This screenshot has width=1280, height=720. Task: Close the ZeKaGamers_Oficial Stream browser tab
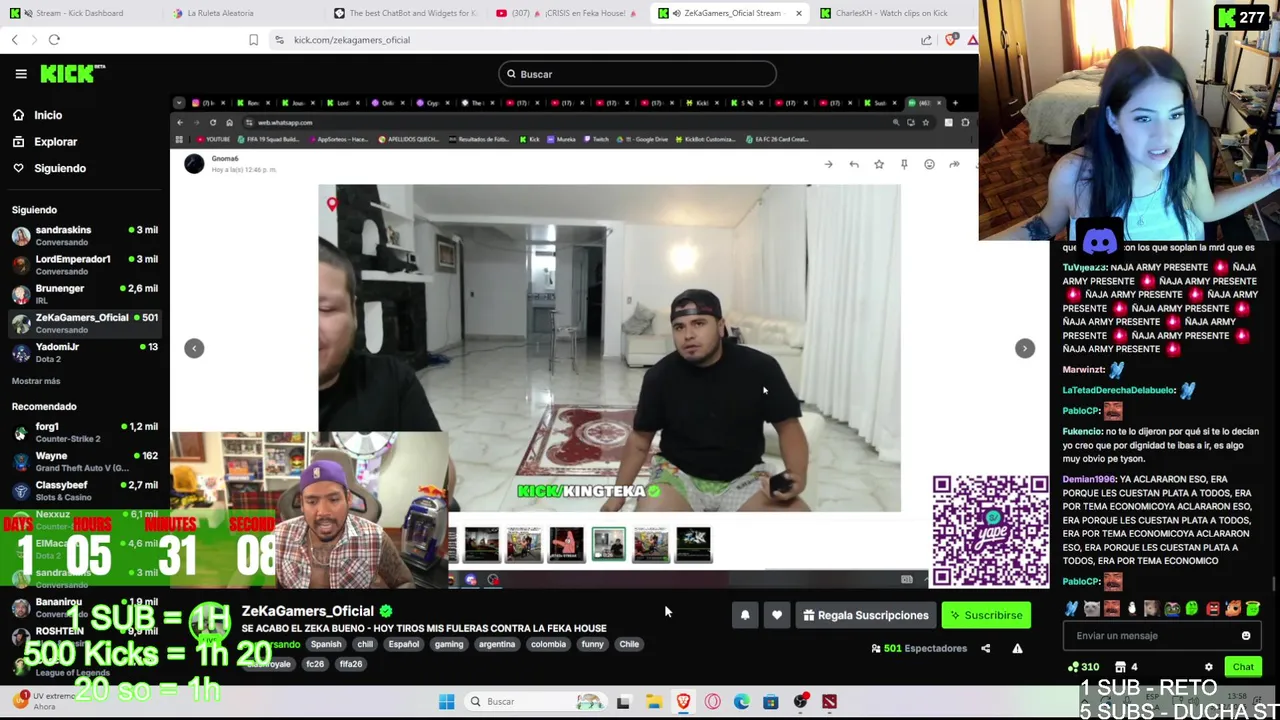[798, 13]
